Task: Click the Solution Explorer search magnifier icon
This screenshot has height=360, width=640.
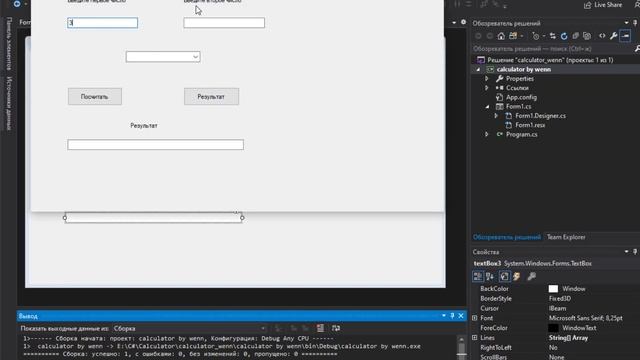Action: coord(637,49)
